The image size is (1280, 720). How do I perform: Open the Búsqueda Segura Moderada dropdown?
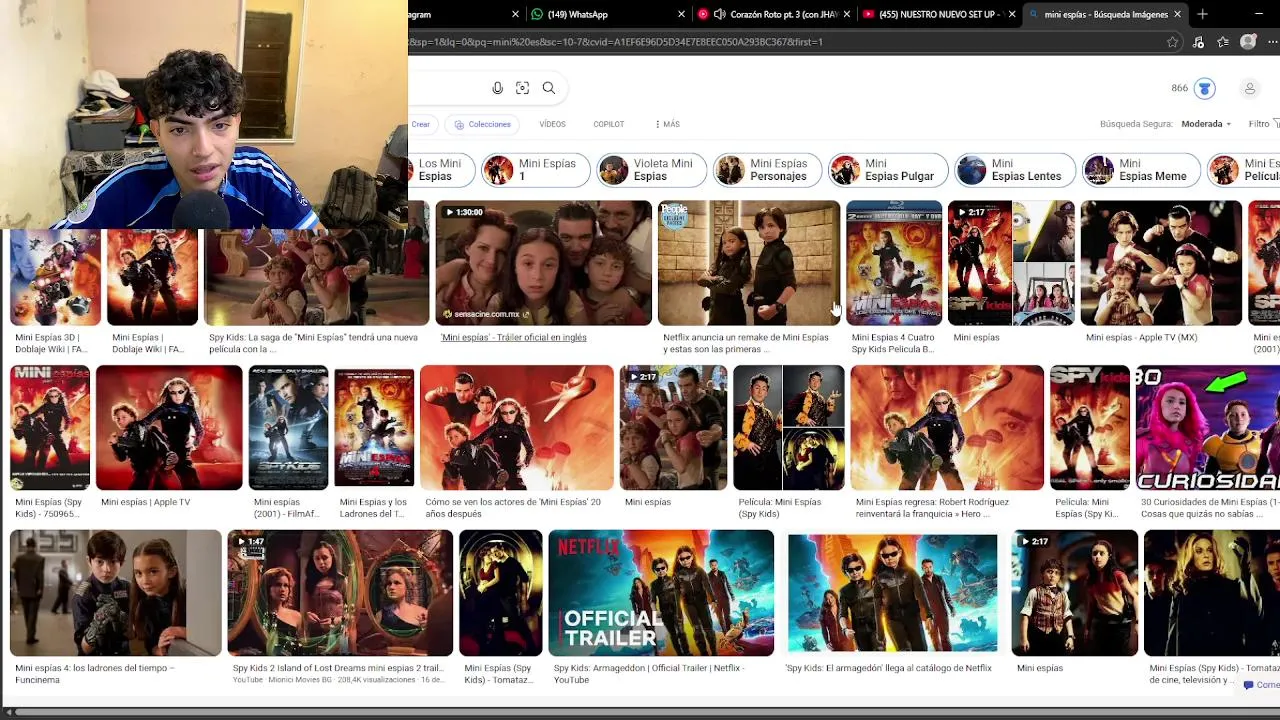(1206, 124)
